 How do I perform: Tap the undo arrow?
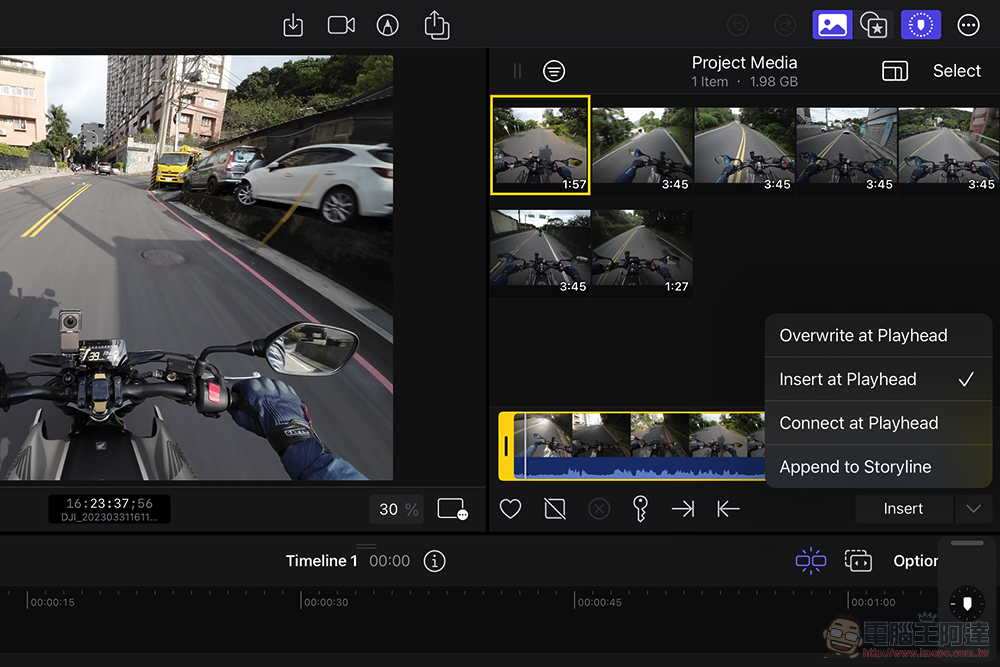738,26
